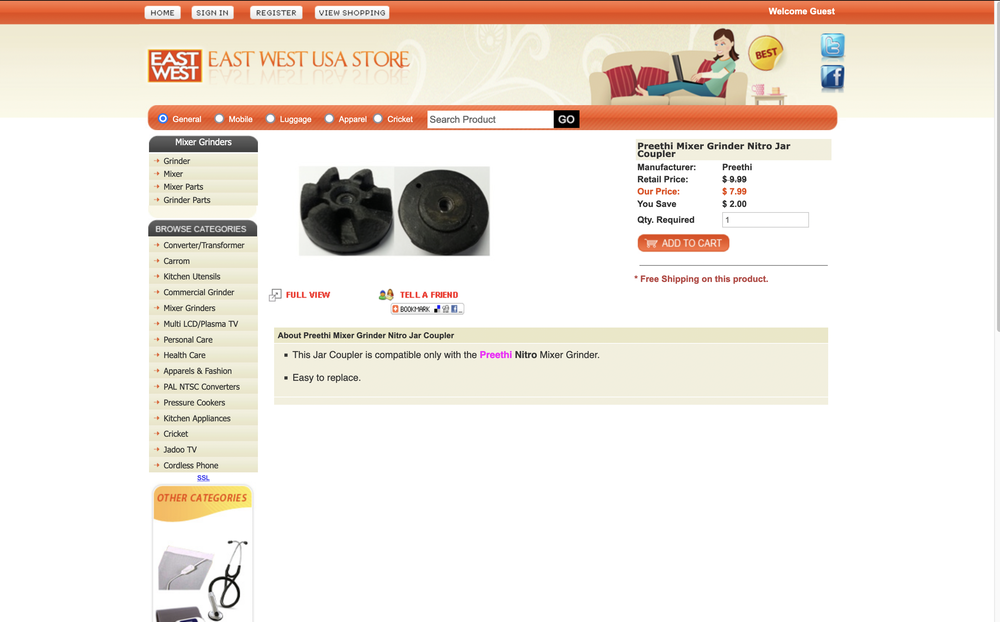Click the jar coupler product image
The width and height of the screenshot is (1000, 622).
point(394,211)
